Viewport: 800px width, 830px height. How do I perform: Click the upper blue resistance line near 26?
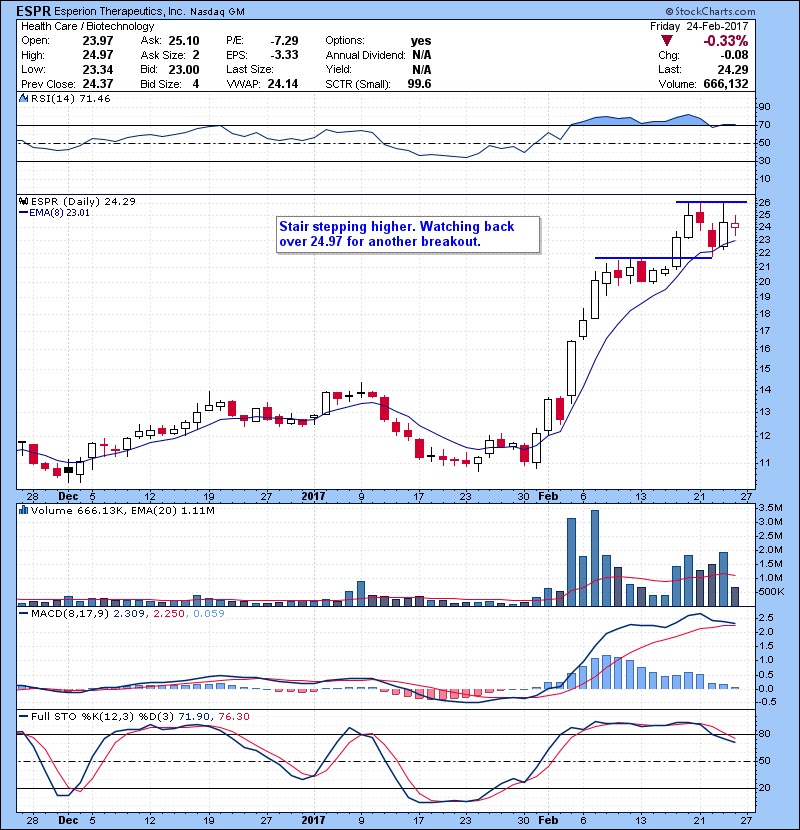click(x=711, y=202)
